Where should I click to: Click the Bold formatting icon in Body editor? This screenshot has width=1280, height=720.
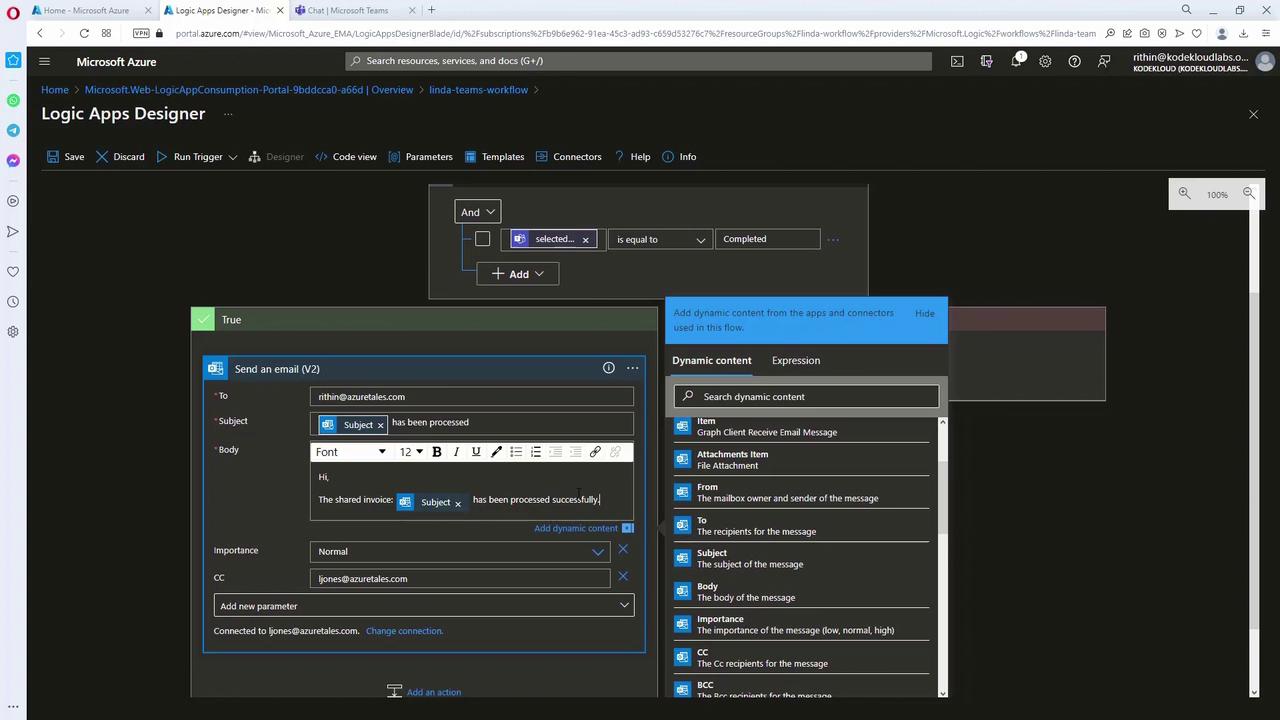pos(437,452)
